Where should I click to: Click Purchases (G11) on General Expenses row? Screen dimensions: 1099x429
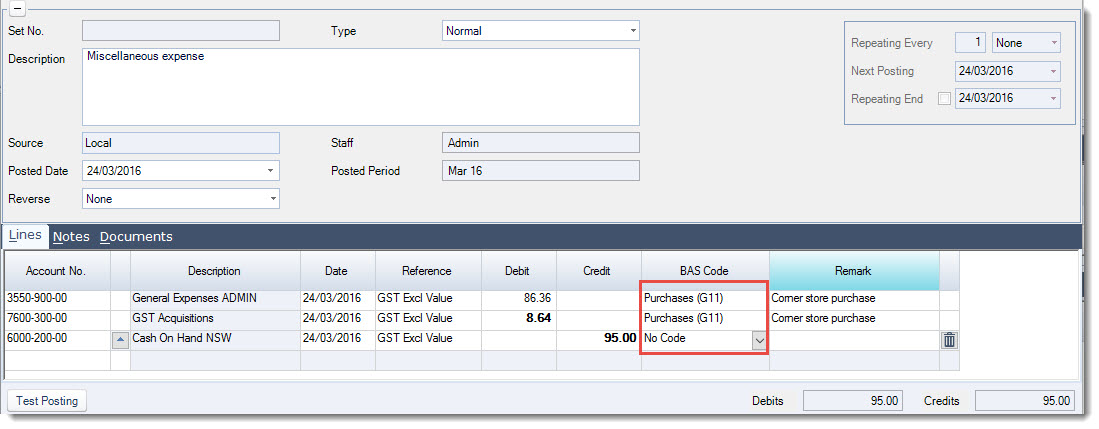pos(704,299)
